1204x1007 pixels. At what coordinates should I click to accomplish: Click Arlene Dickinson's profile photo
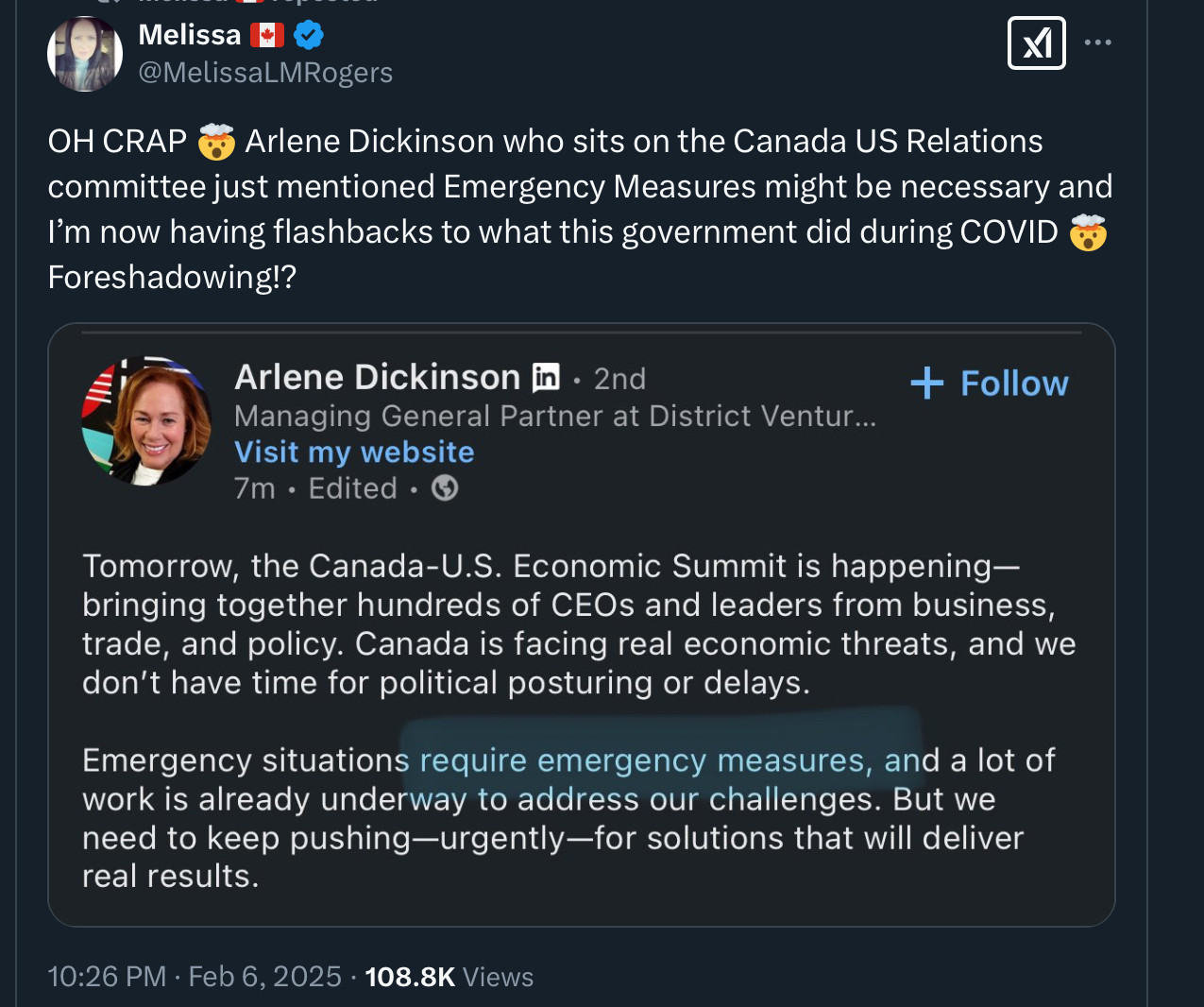(146, 420)
